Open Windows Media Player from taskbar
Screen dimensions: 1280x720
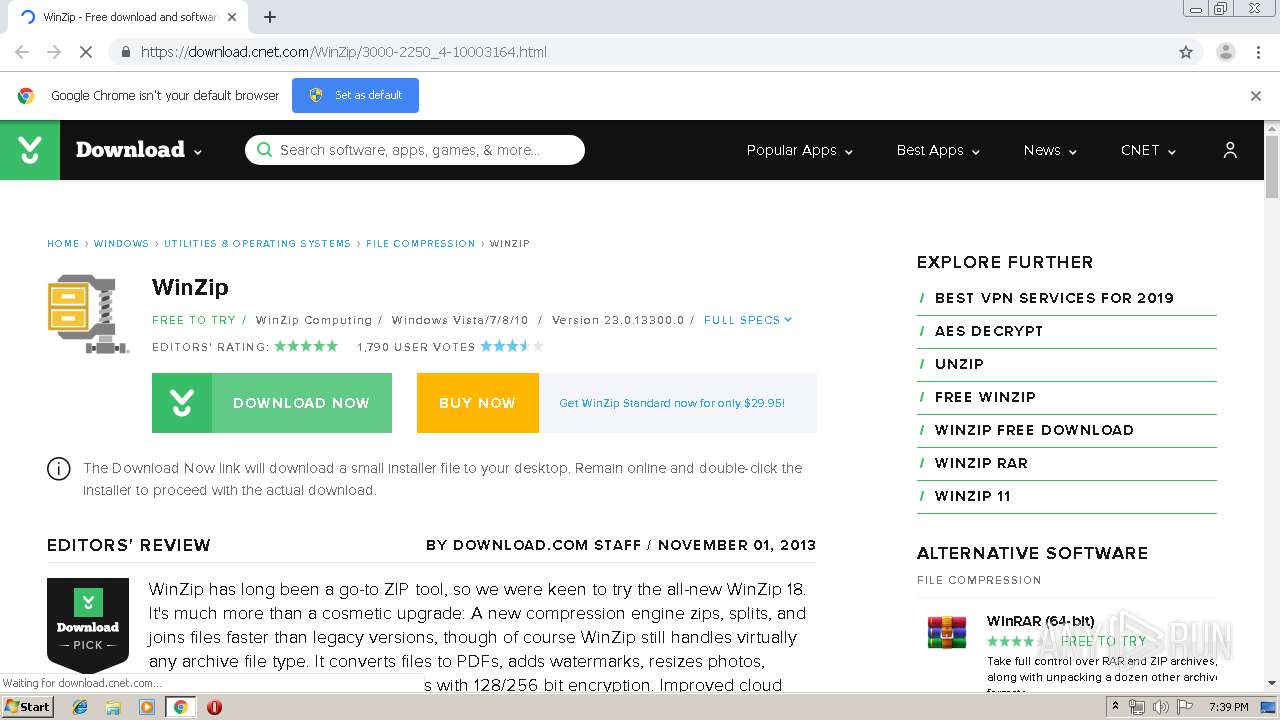pyautogui.click(x=147, y=707)
